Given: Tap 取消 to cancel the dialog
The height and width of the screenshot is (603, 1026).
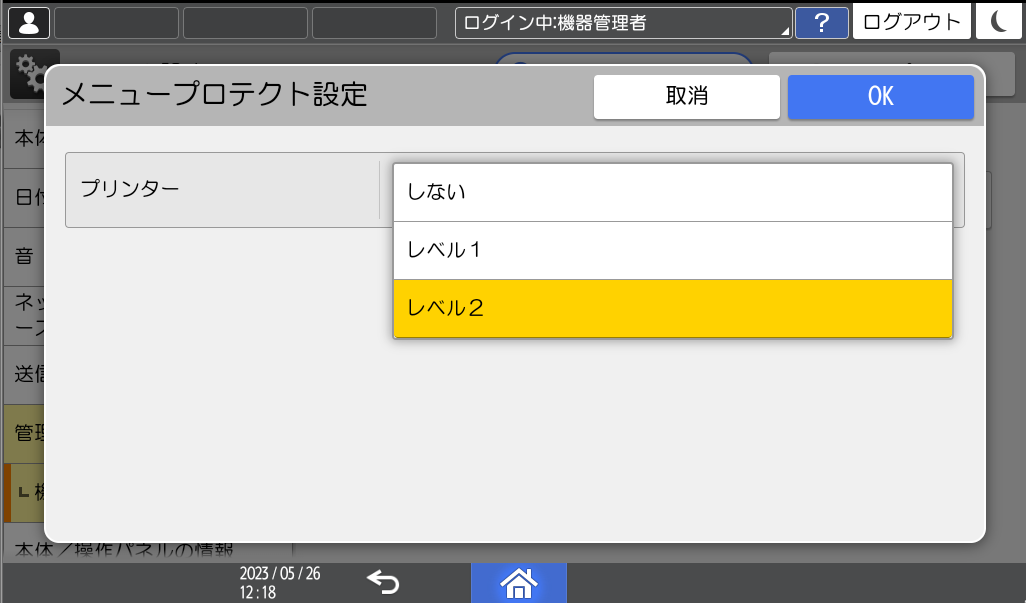Looking at the screenshot, I should (x=686, y=96).
